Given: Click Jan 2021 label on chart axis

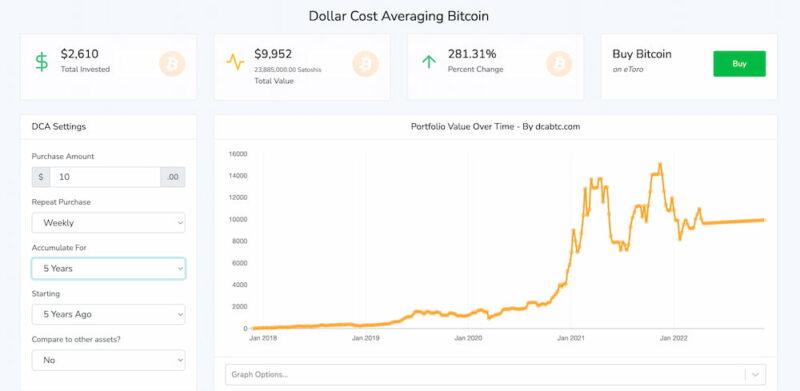Looking at the screenshot, I should pyautogui.click(x=570, y=338).
